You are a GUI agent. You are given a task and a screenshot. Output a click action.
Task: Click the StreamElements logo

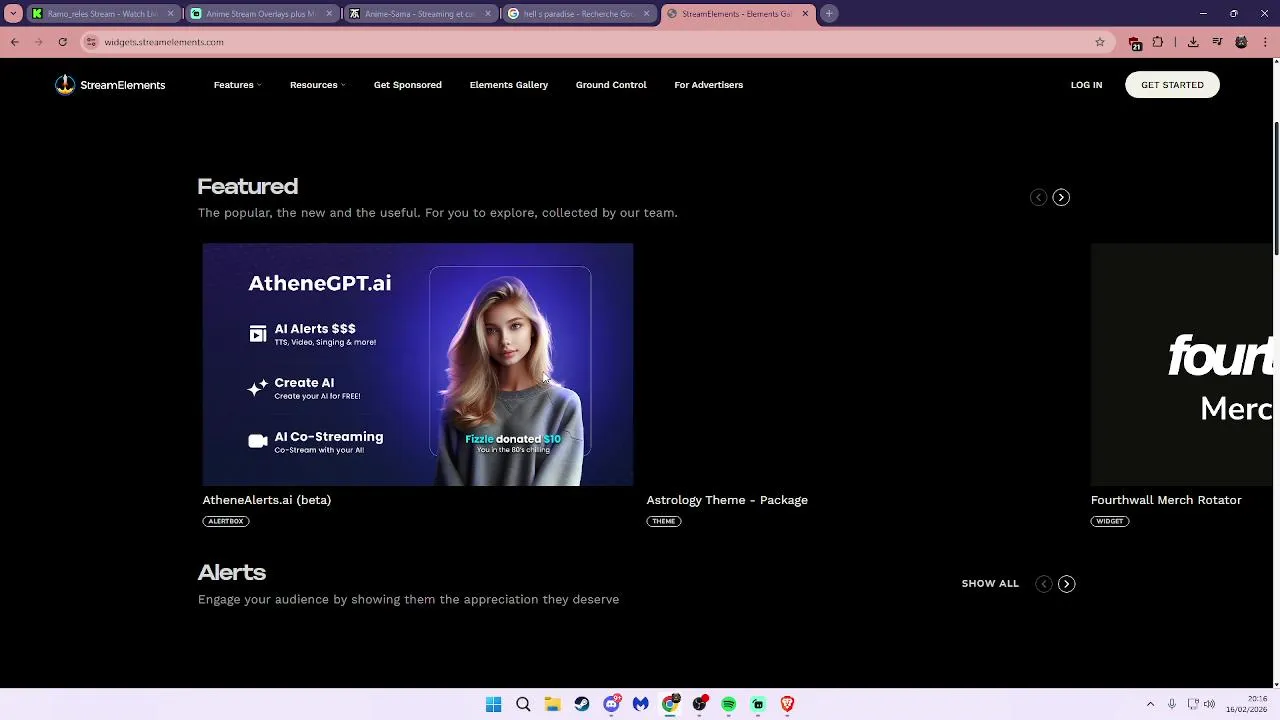pos(110,85)
